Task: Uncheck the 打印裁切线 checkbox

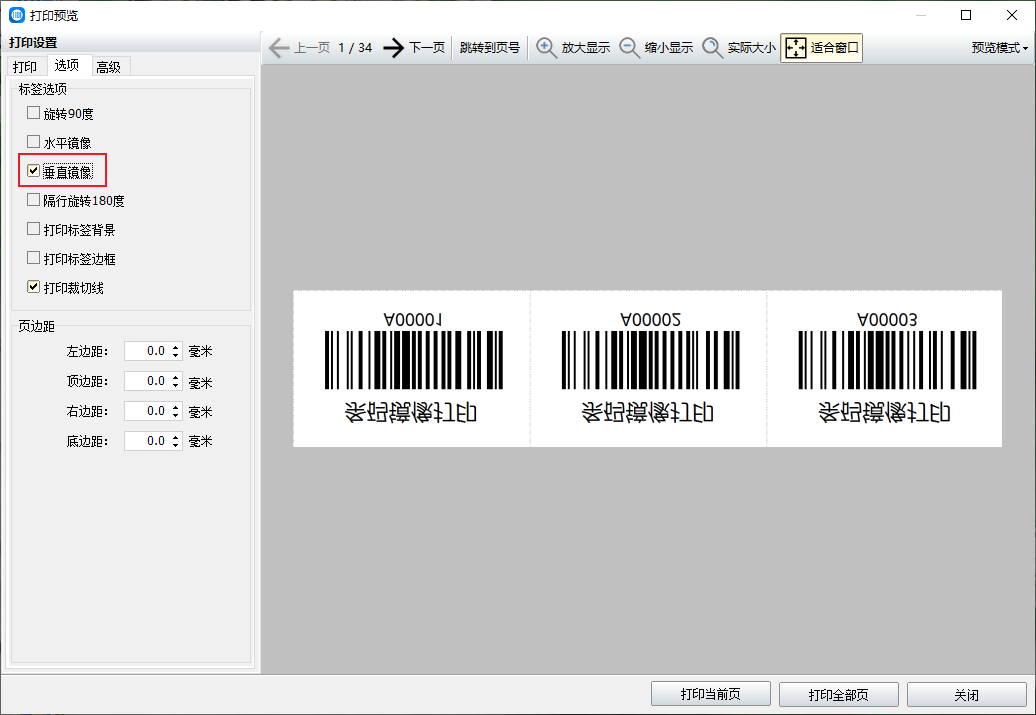Action: coord(33,287)
